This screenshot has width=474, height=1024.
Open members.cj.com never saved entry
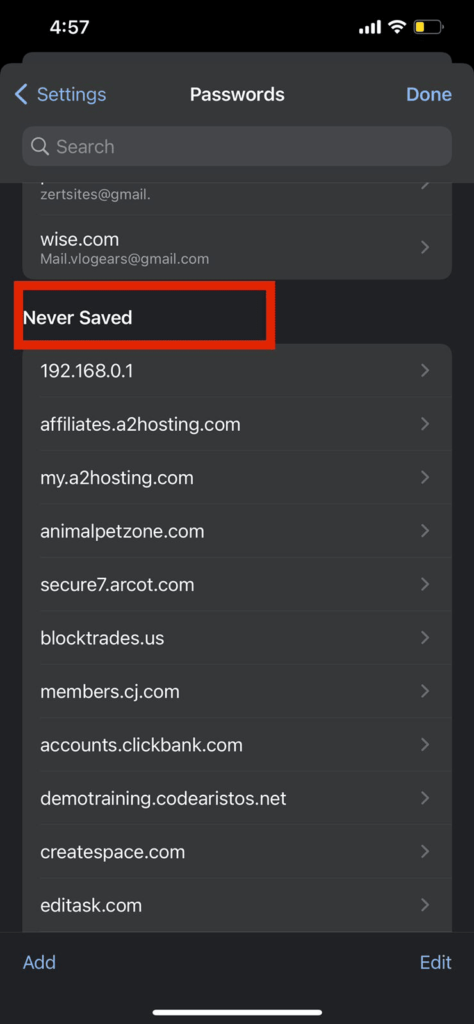point(237,691)
